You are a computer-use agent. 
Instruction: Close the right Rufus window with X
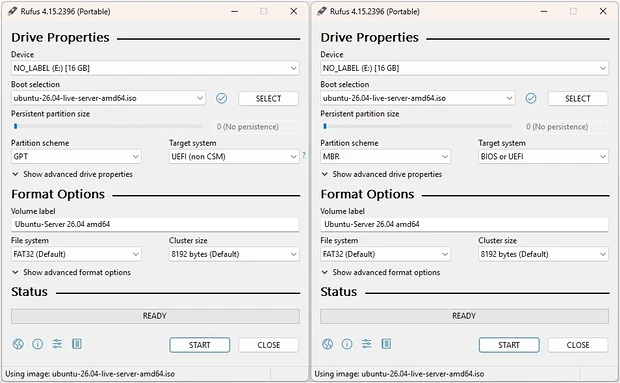(603, 11)
